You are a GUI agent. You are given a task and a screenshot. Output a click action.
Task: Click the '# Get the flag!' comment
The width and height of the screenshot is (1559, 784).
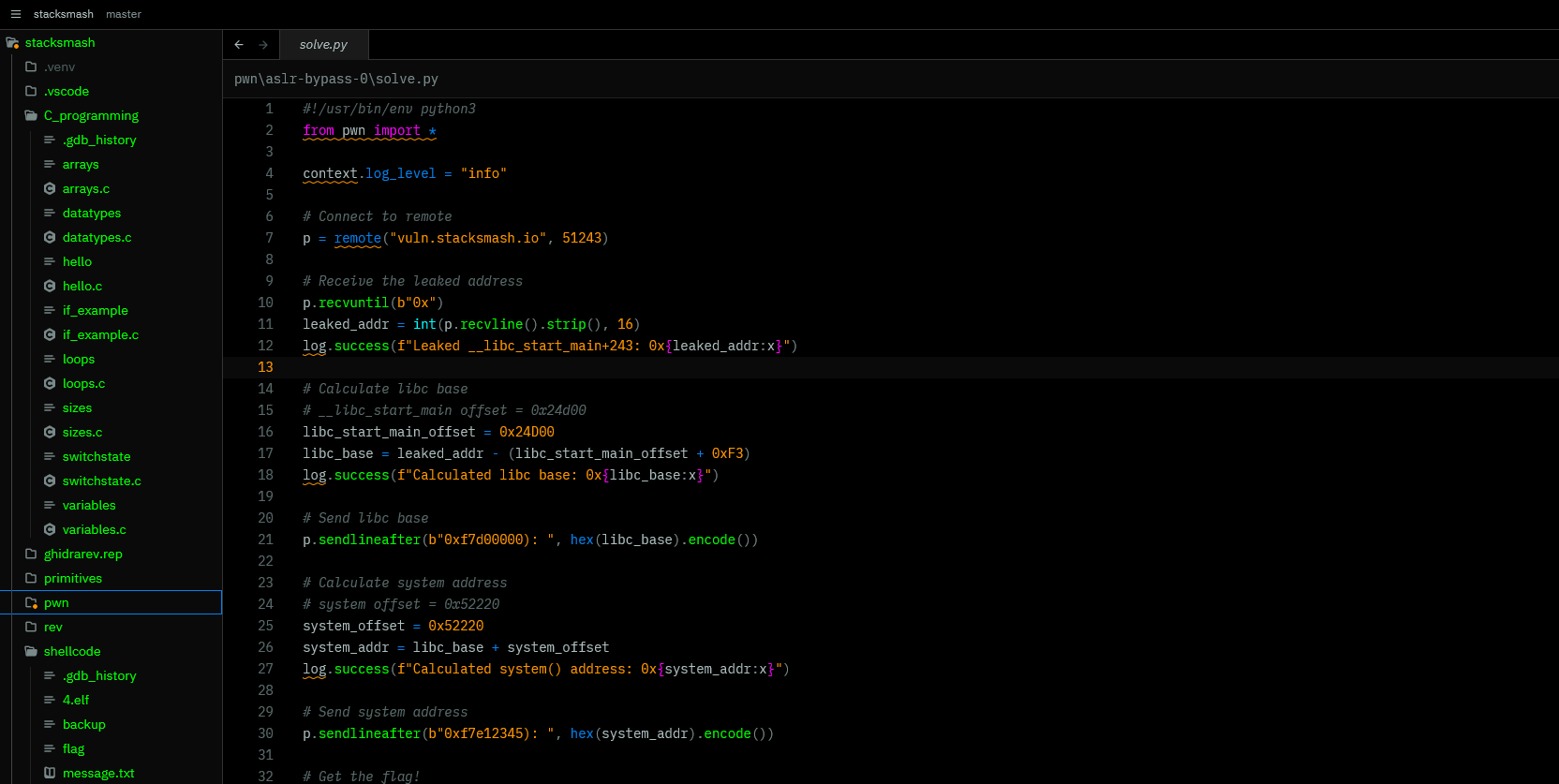click(x=362, y=777)
